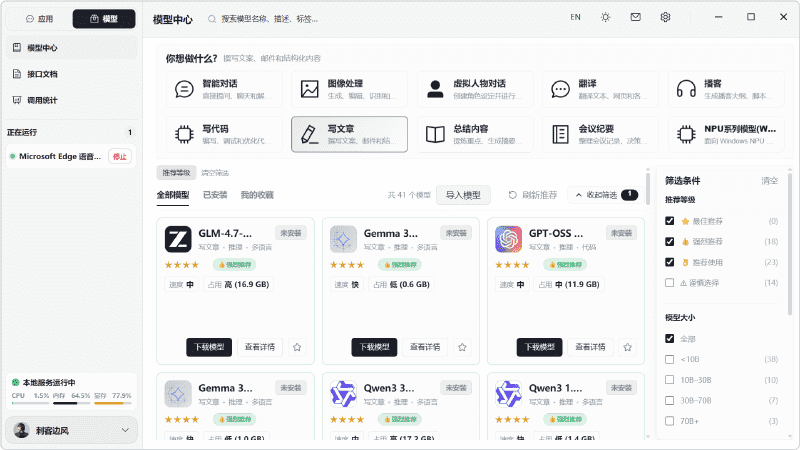The image size is (800, 450).
Task: Click the model list vertical scrollbar
Action: click(x=648, y=189)
